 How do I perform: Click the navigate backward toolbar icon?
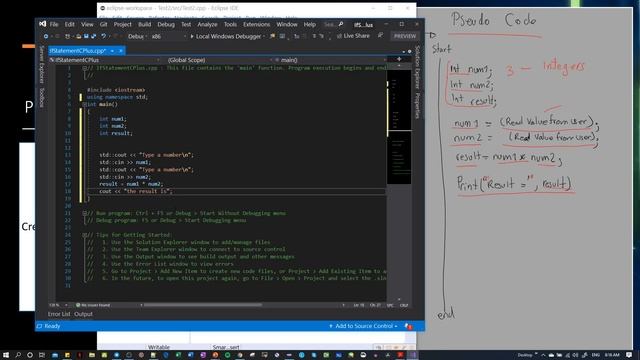point(46,36)
